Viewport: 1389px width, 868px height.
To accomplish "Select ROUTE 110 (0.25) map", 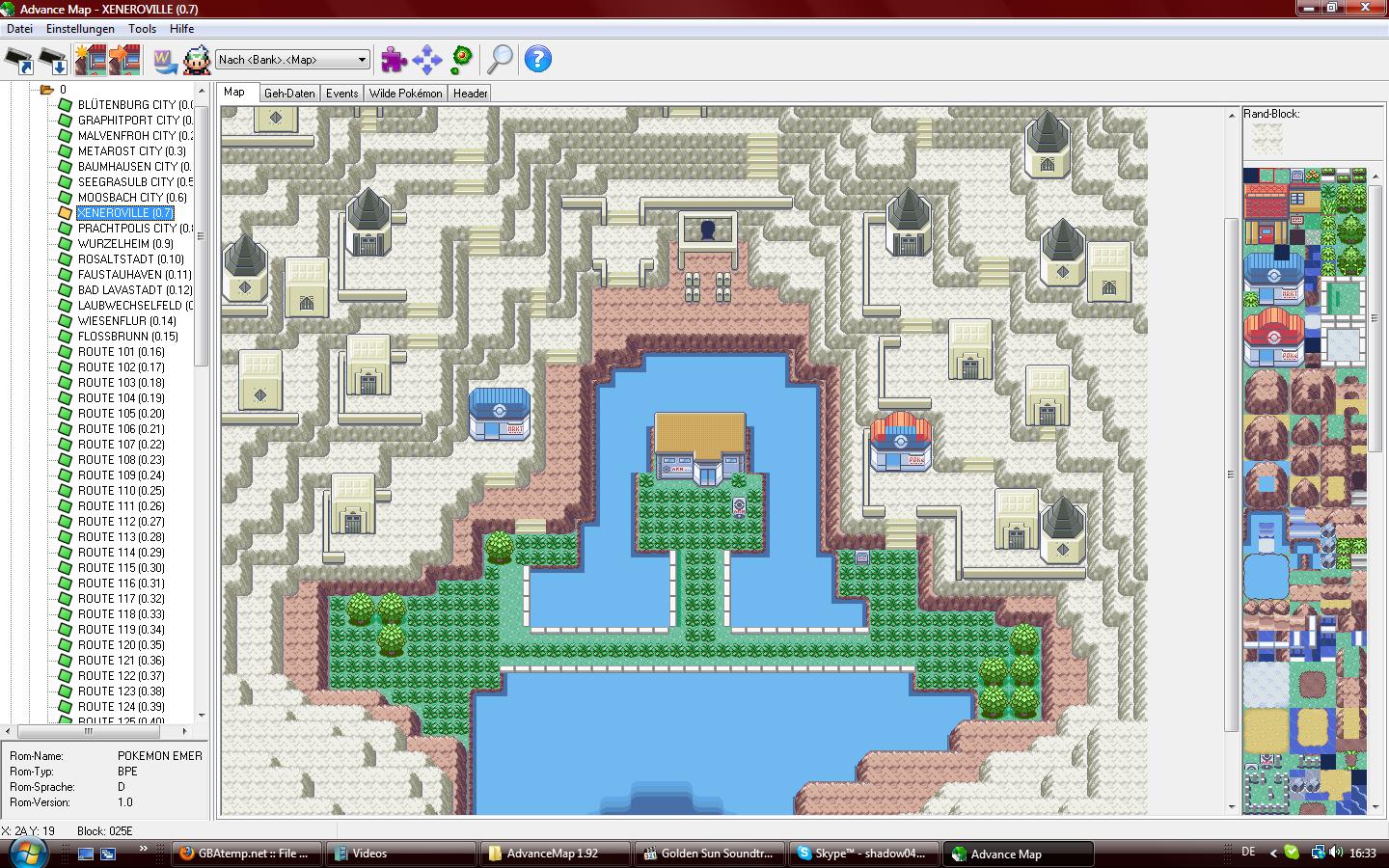I will click(122, 491).
